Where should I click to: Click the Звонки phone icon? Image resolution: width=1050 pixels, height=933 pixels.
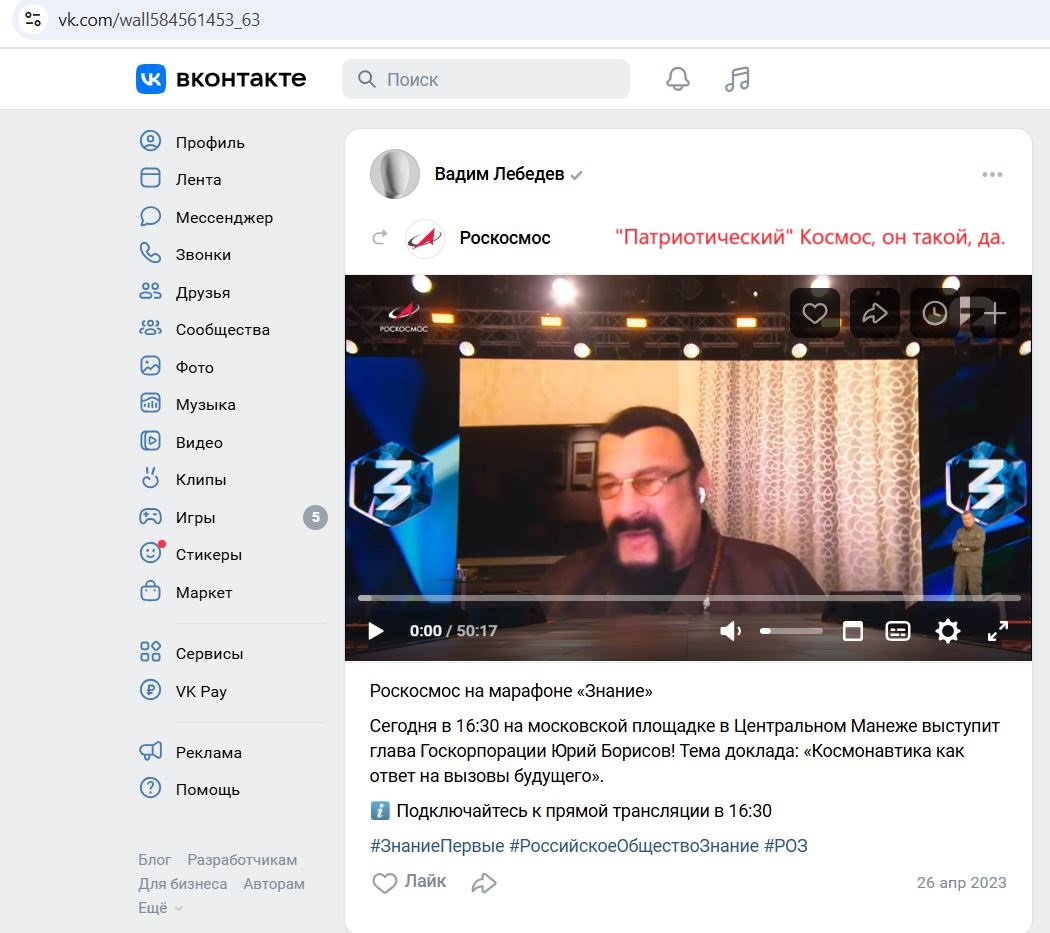coord(151,253)
